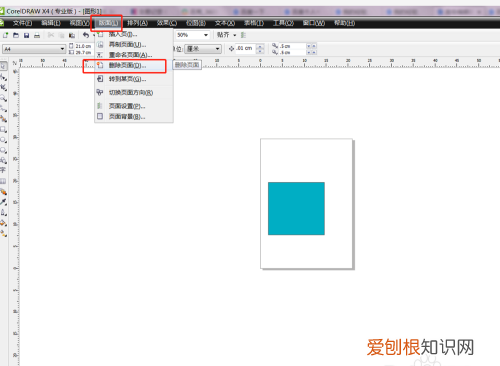Open the 50% zoom level dropdown
This screenshot has height=366, width=500.
(206, 35)
